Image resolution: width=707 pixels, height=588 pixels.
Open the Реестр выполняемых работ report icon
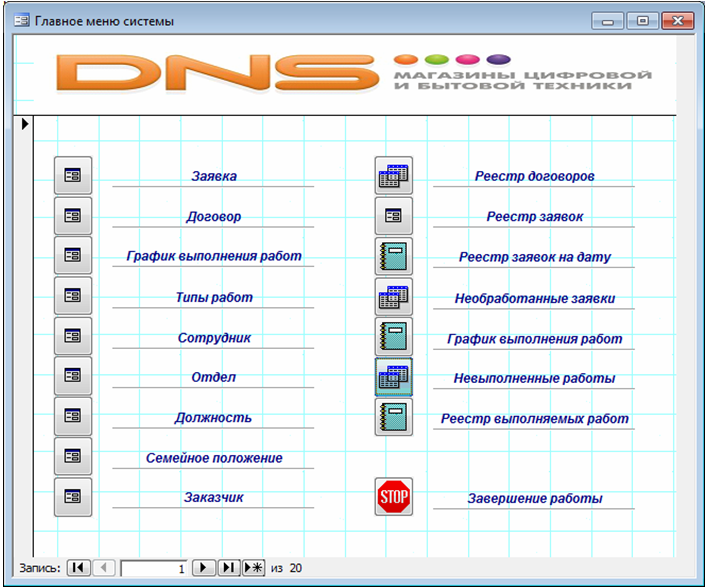393,417
